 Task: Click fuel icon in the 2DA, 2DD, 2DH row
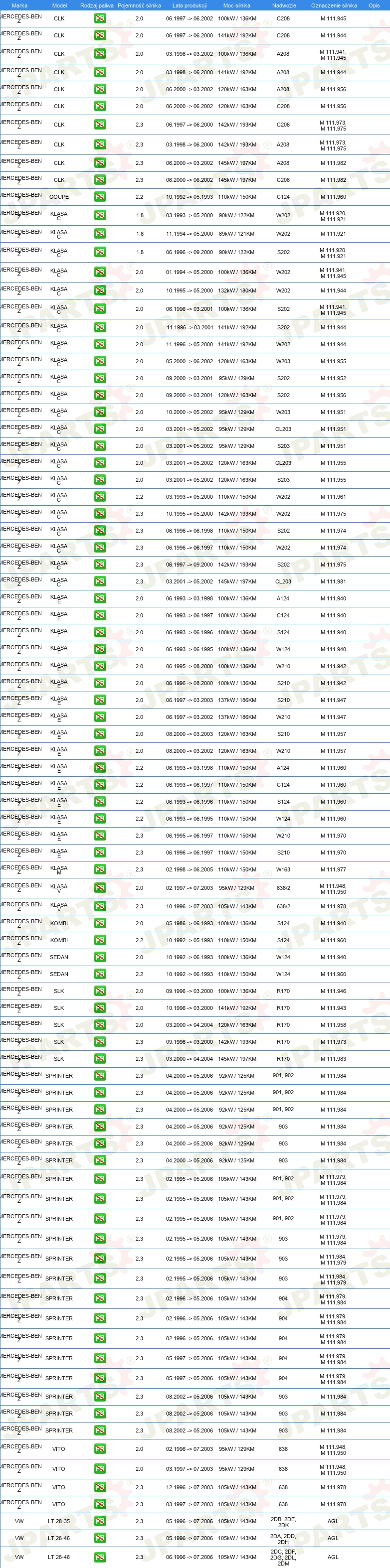[x=100, y=1538]
